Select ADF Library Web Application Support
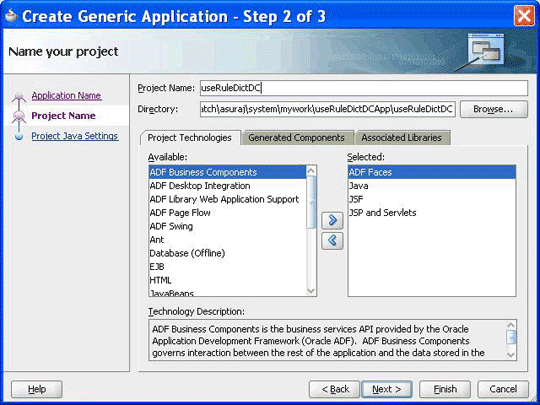 pos(227,199)
